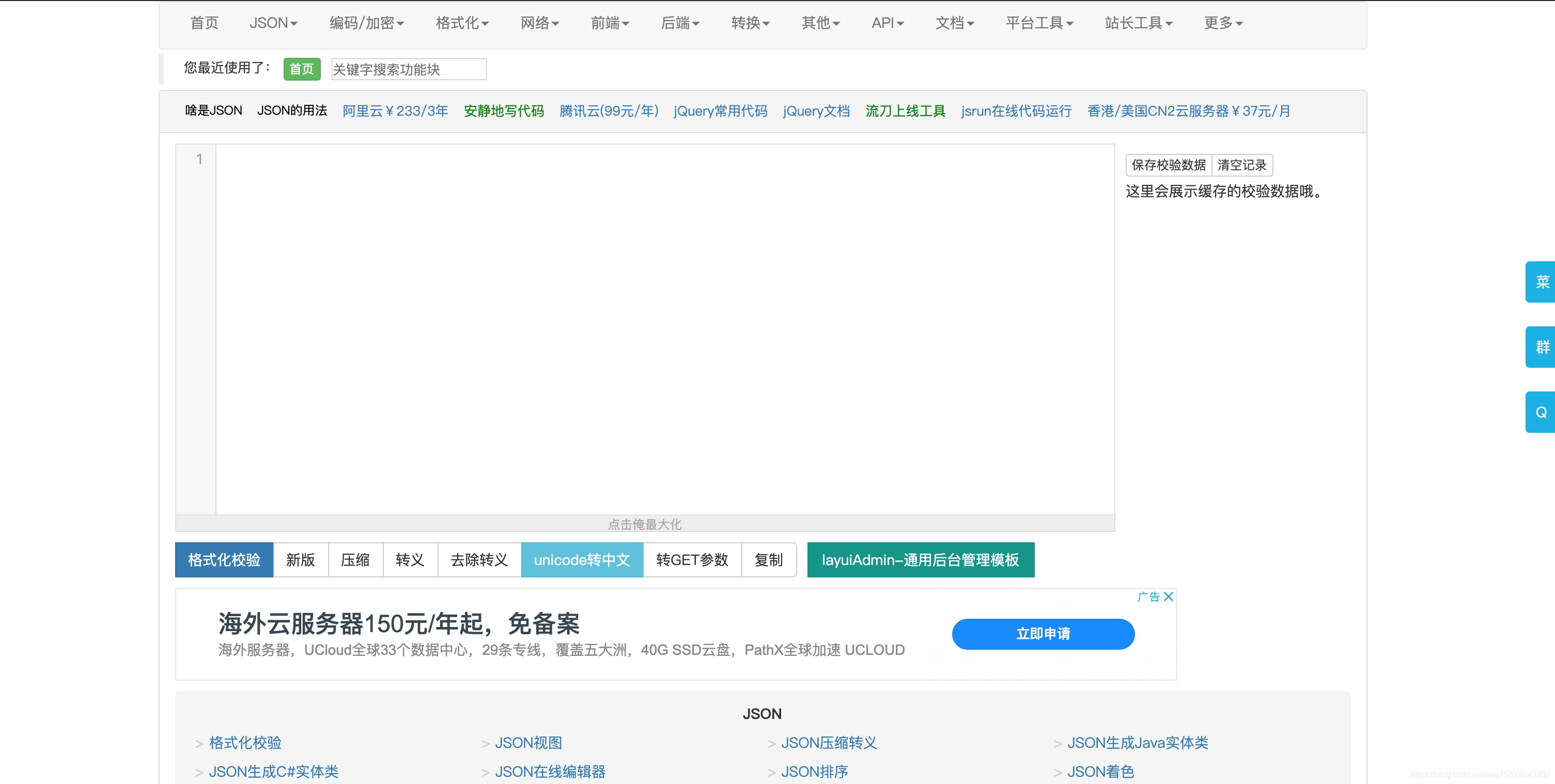Image resolution: width=1555 pixels, height=784 pixels.
Task: Click the 保存校验数据 button
Action: point(1169,165)
